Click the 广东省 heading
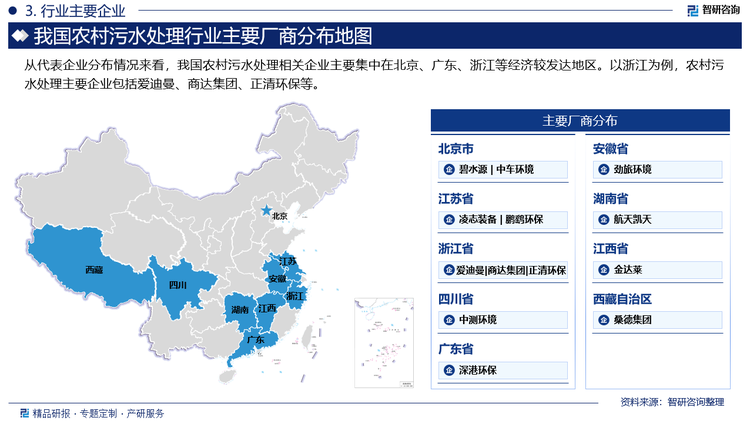This screenshot has height=421, width=750. pyautogui.click(x=456, y=349)
